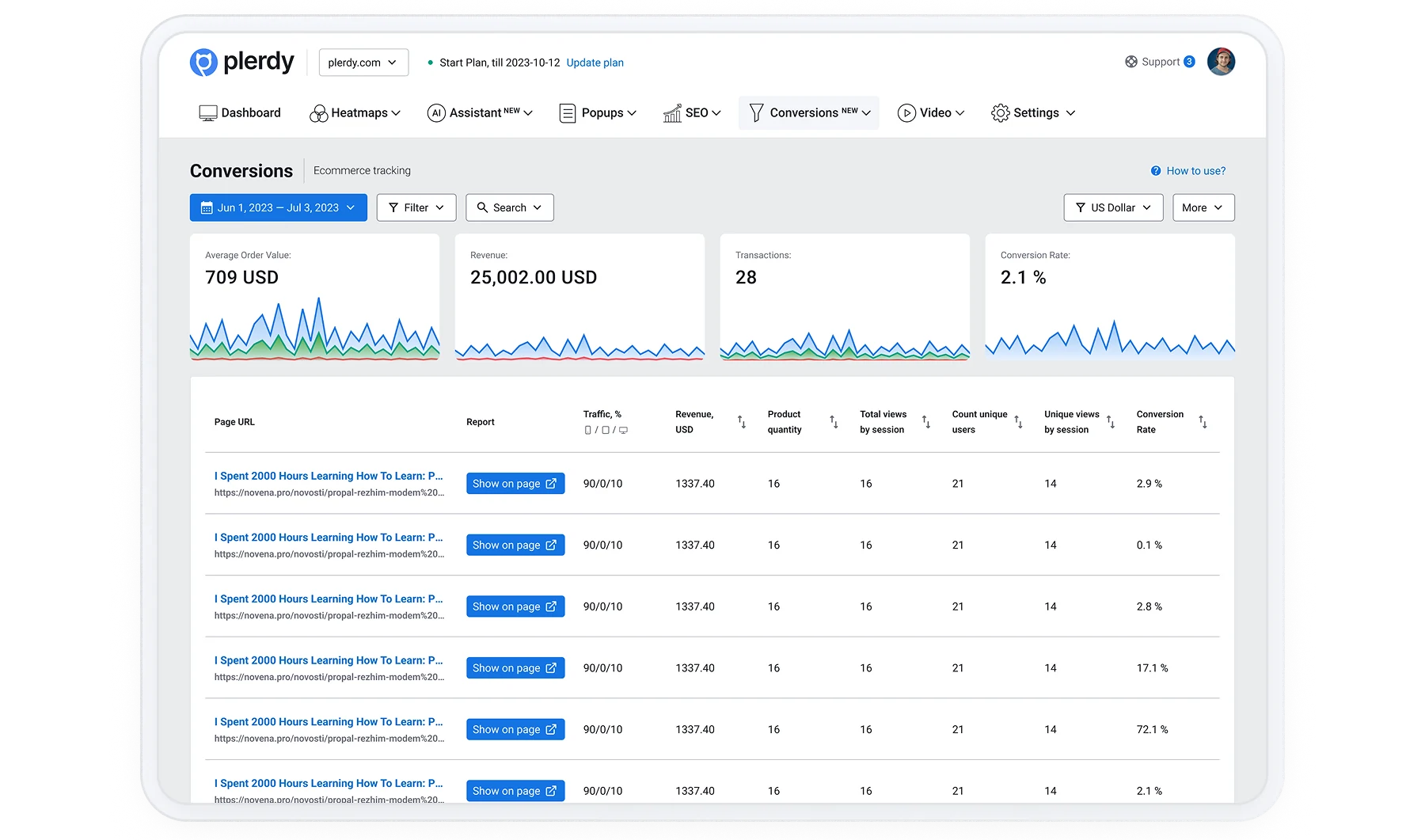Open the Jun 1 – Jul 3 date range picker
Image resolution: width=1425 pixels, height=840 pixels.
[279, 207]
